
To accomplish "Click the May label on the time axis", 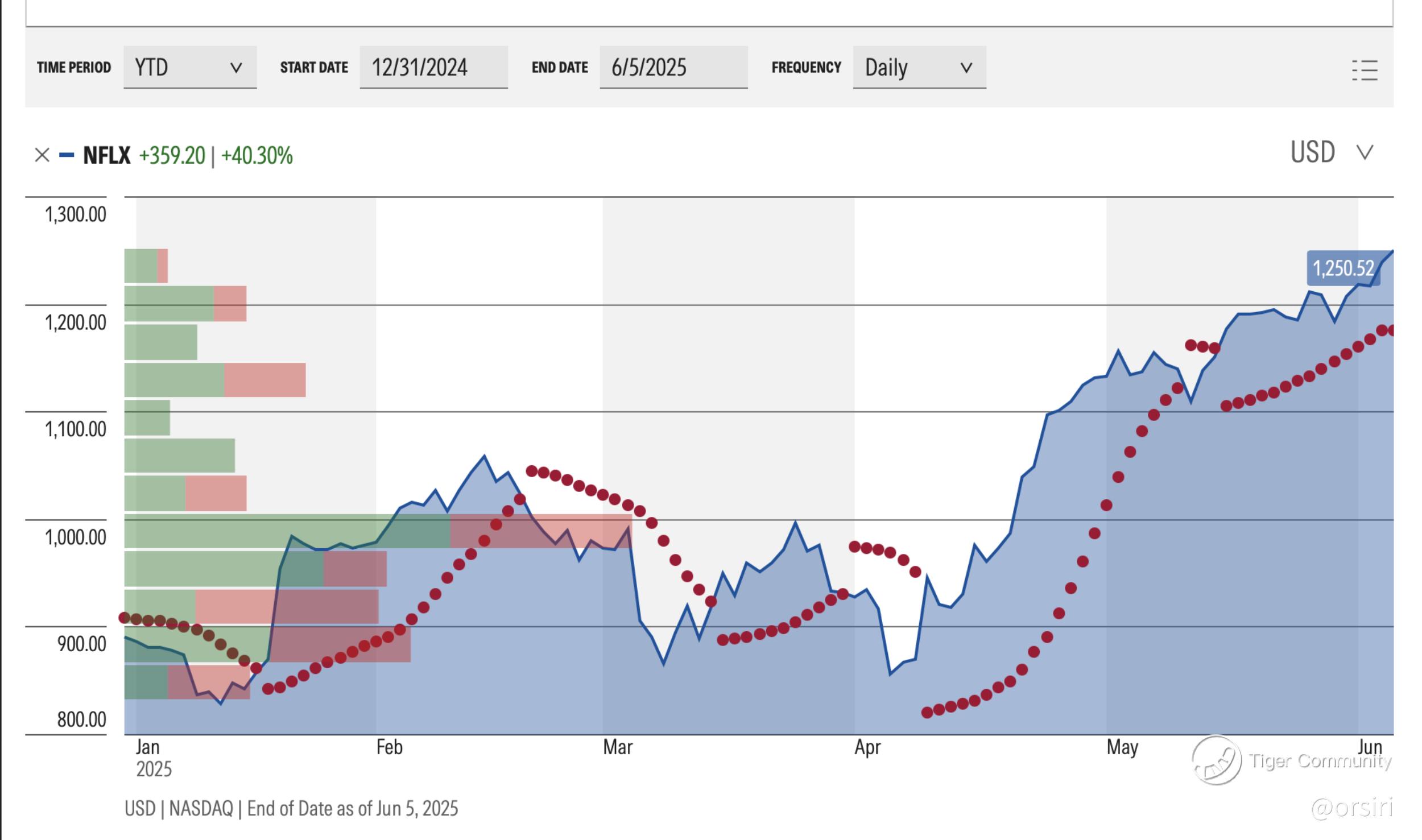I will (1122, 747).
